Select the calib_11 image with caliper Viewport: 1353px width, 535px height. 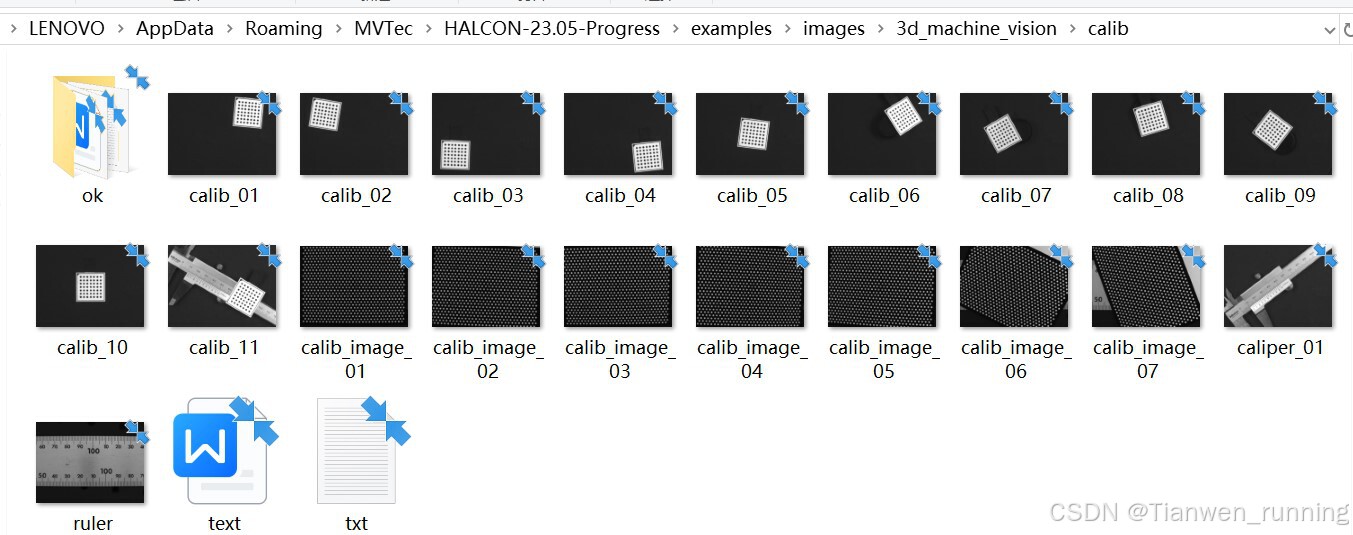click(x=222, y=286)
